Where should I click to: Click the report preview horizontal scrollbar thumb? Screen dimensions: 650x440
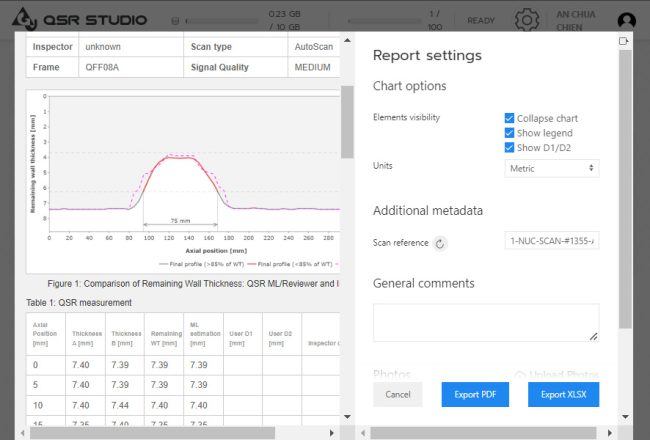coord(152,433)
